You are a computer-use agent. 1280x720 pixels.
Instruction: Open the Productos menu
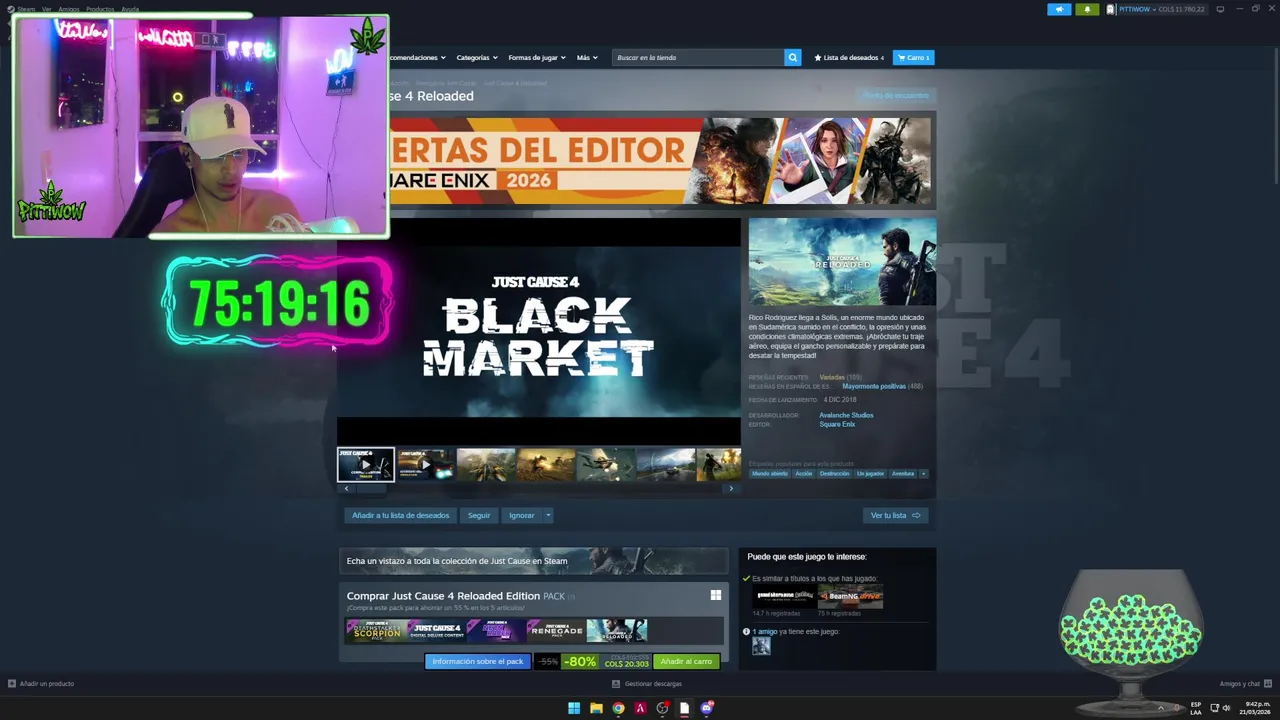pos(100,9)
